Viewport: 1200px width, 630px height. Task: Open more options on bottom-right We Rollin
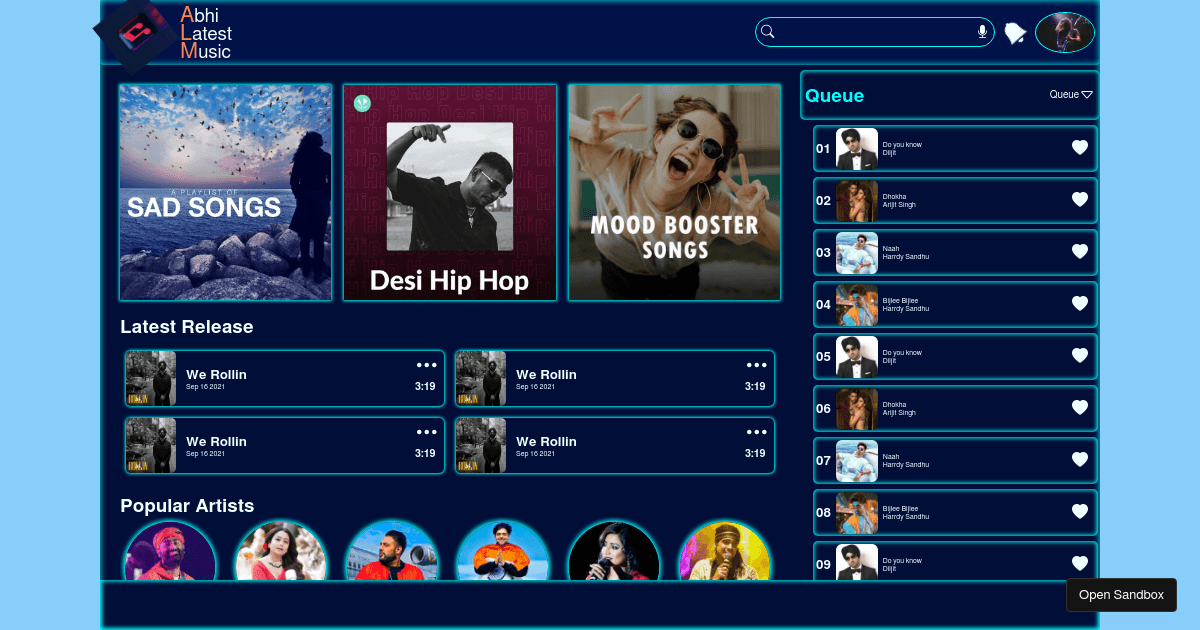pos(757,432)
